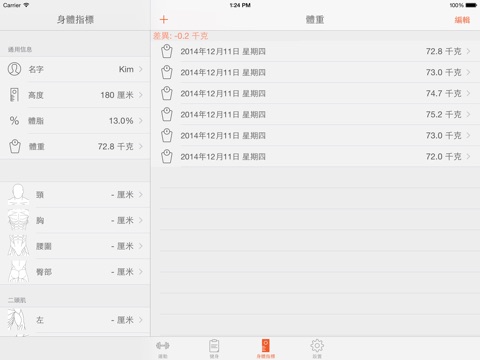Tap scale icon on the 72.0 千克 entry
The height and width of the screenshot is (360, 480).
(x=167, y=157)
